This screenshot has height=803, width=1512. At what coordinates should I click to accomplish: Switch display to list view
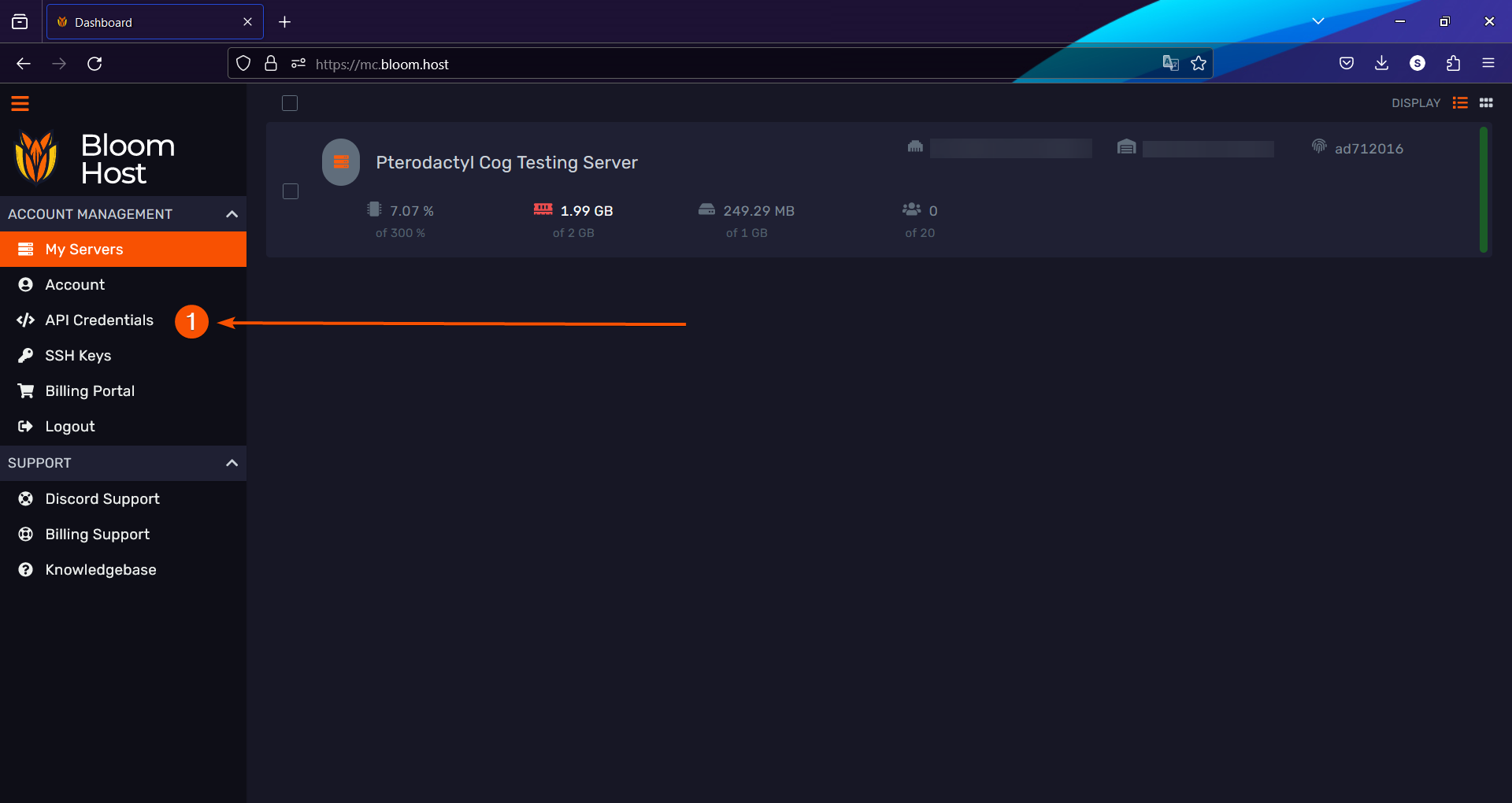pyautogui.click(x=1460, y=103)
